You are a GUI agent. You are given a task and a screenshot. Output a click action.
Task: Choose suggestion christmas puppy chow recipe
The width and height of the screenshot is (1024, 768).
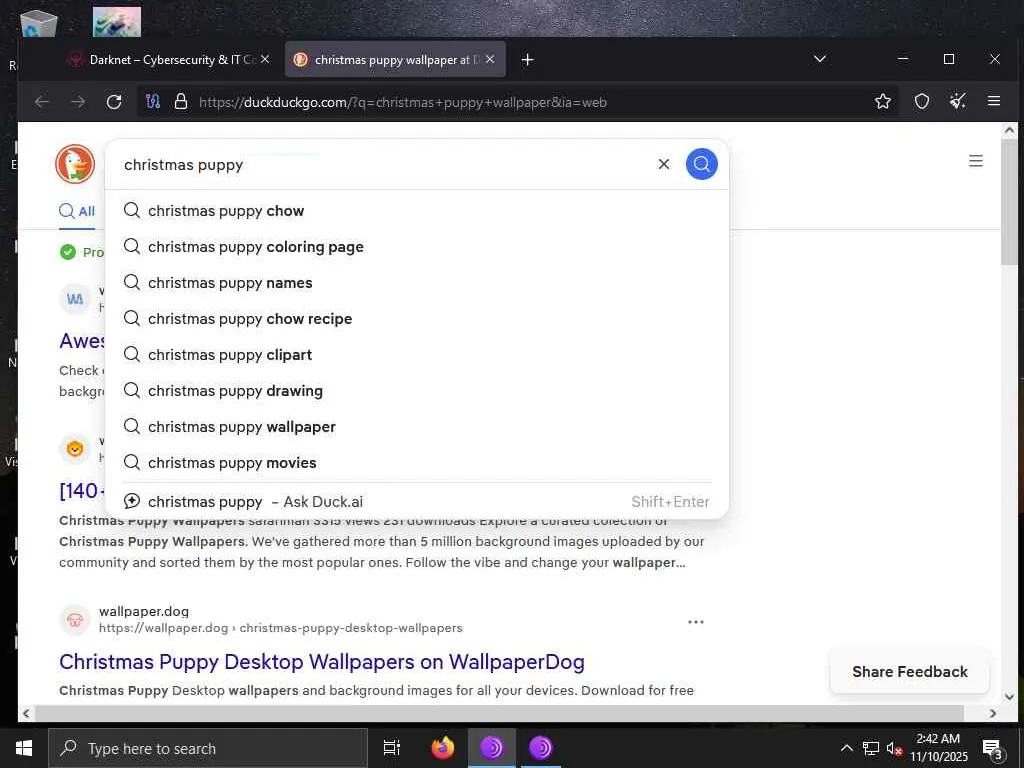[x=417, y=319]
